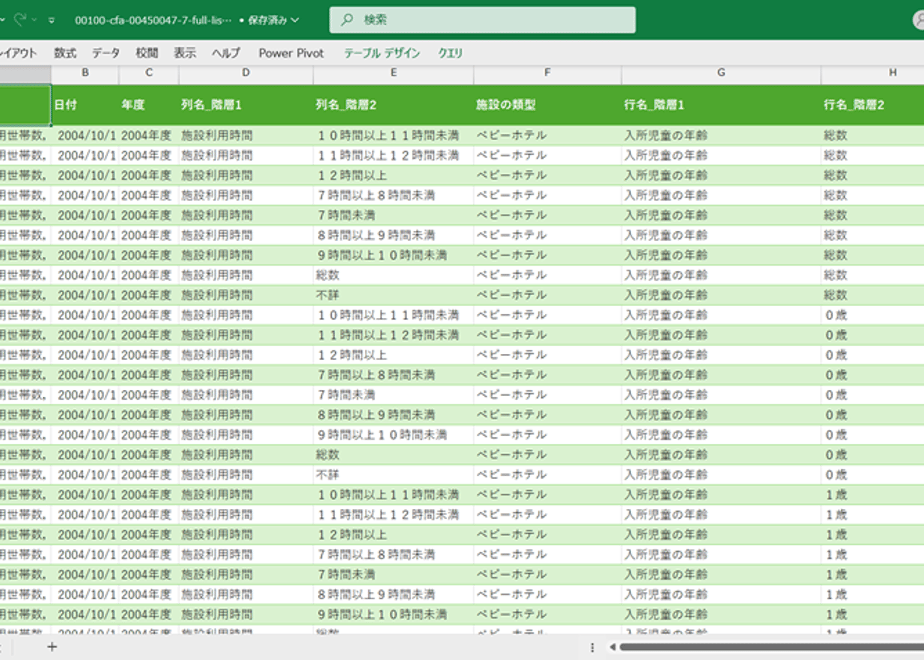The height and width of the screenshot is (660, 924).
Task: Select the テーブル デザイン ribbon tab
Action: (382, 53)
